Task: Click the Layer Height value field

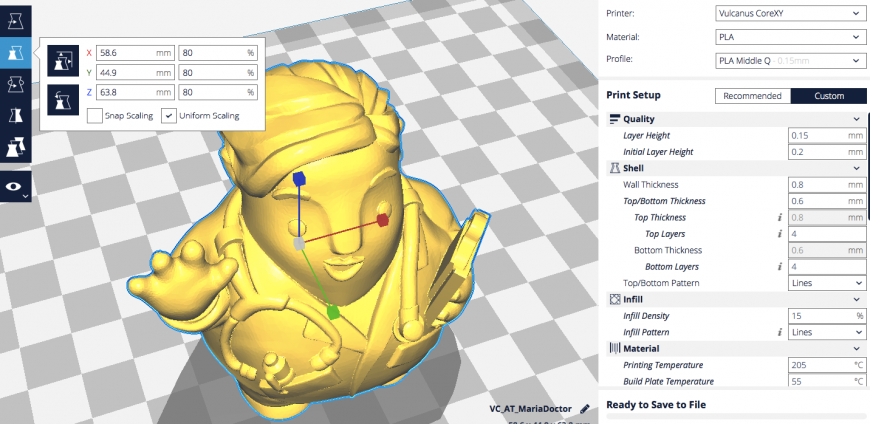Action: pos(827,135)
